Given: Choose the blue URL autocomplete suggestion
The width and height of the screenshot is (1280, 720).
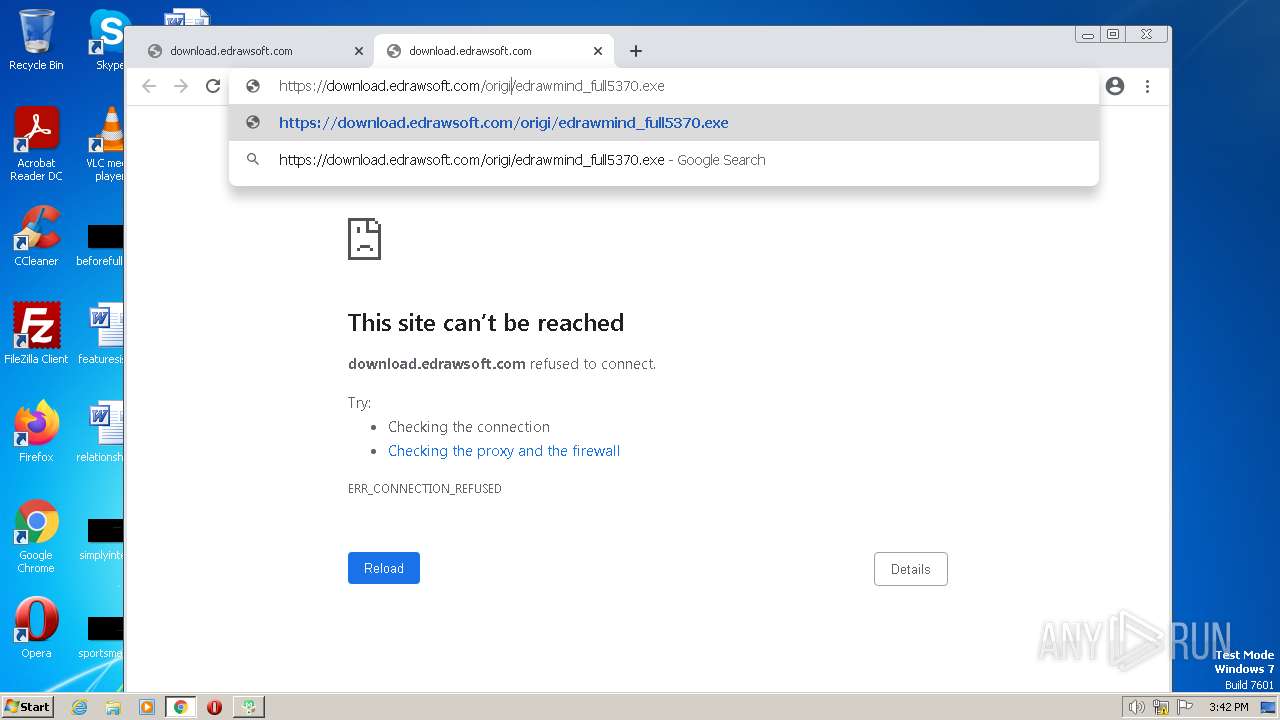Looking at the screenshot, I should tap(664, 123).
